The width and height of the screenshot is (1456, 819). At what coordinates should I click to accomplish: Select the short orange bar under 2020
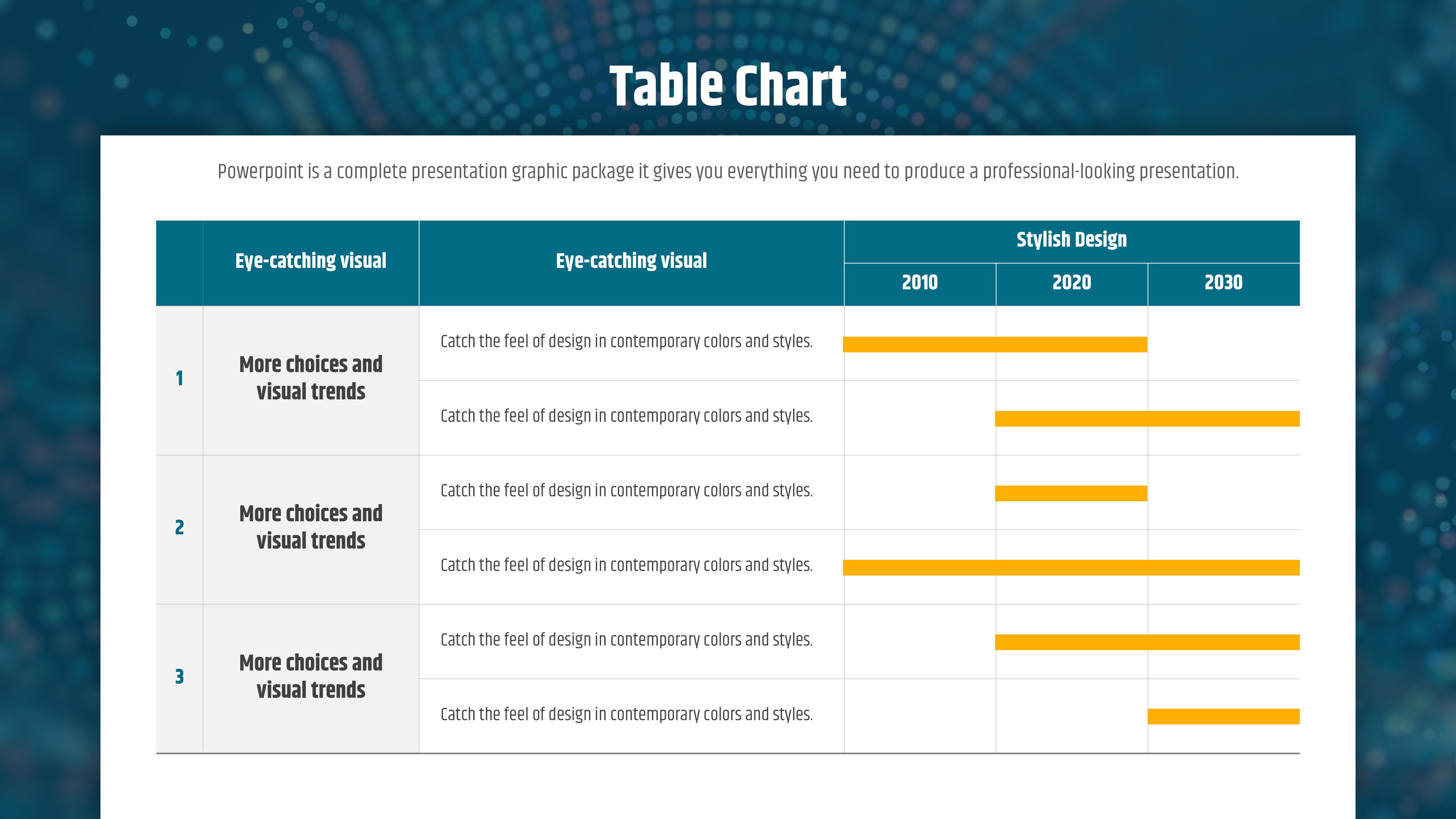pyautogui.click(x=1071, y=494)
